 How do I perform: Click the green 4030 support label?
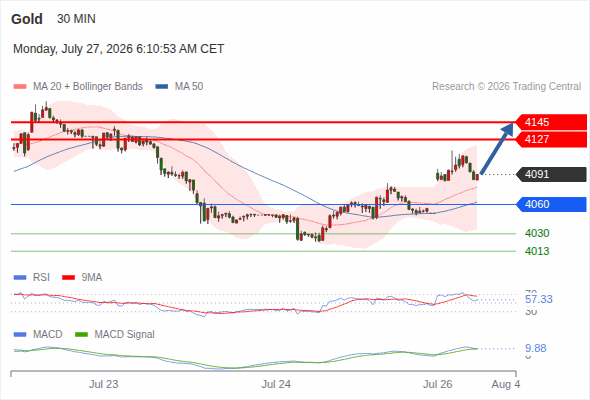tap(537, 233)
